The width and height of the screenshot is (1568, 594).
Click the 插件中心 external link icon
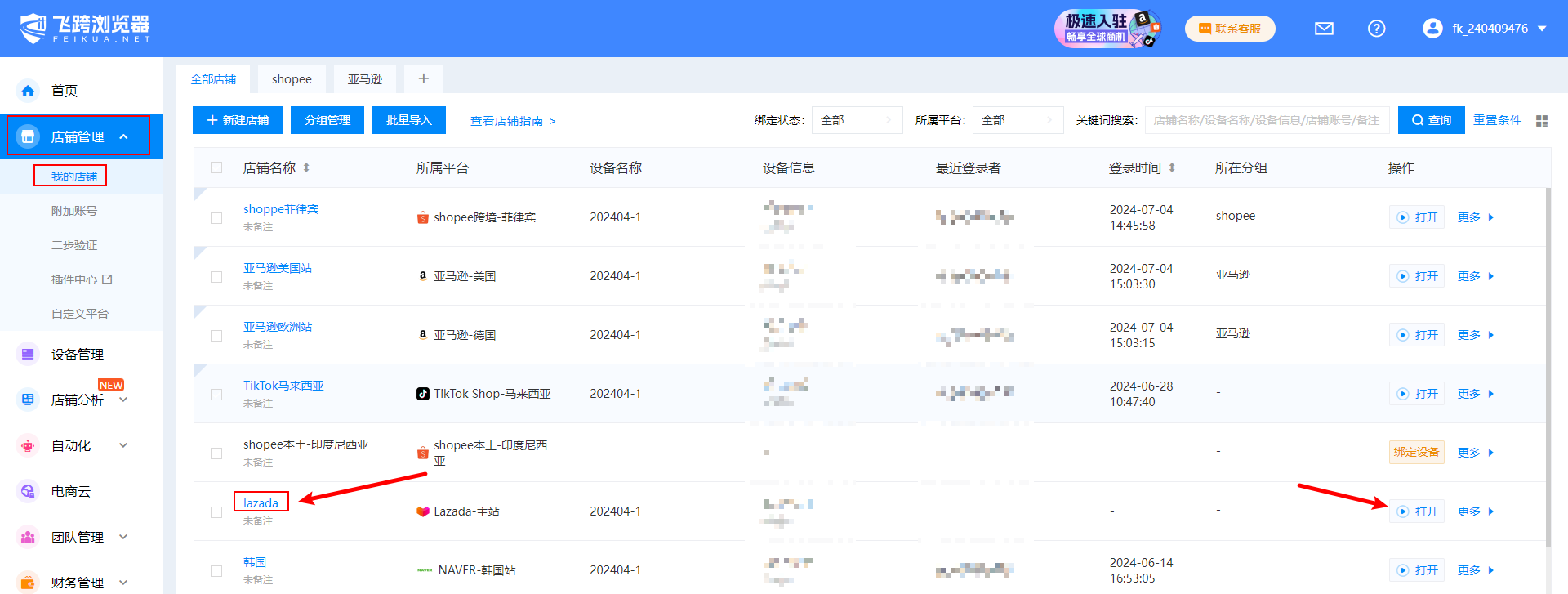[x=107, y=279]
